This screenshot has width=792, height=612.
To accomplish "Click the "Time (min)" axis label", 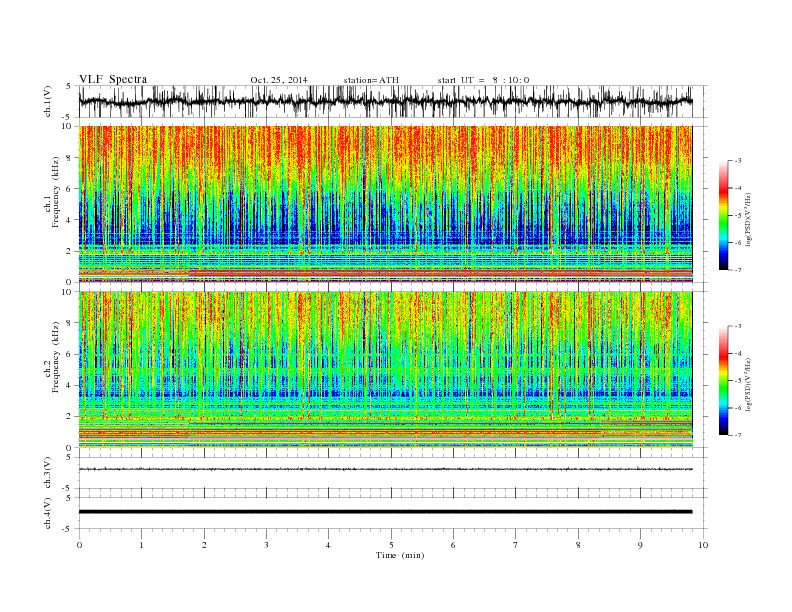I will coord(400,555).
